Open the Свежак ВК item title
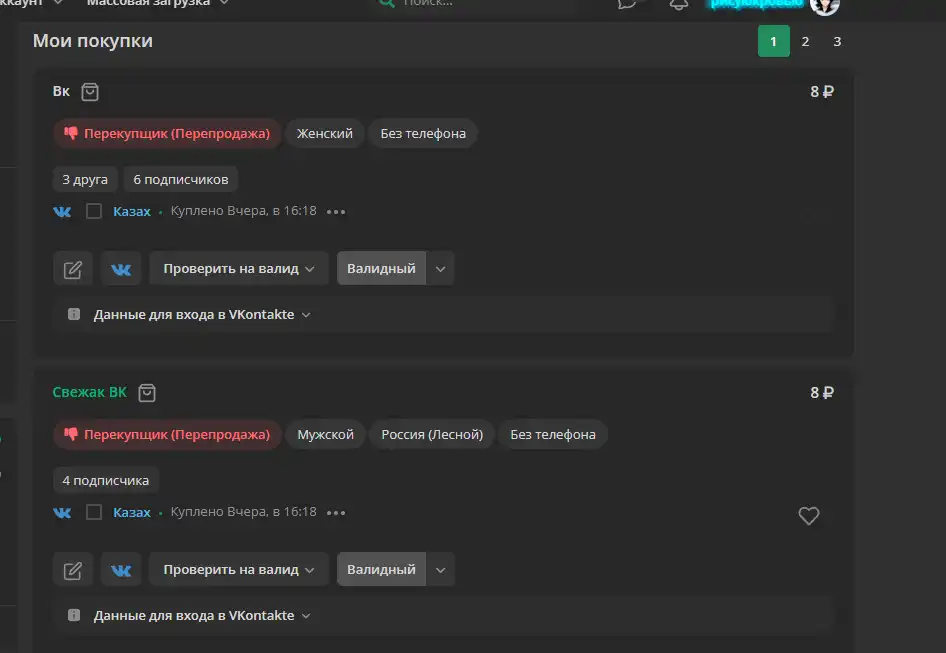Image resolution: width=946 pixels, height=653 pixels. tap(90, 392)
